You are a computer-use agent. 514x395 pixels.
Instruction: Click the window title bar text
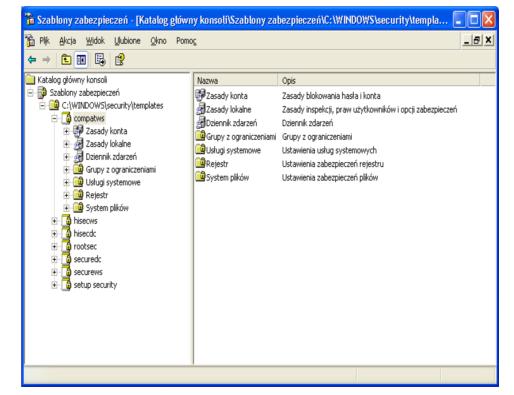(x=242, y=20)
